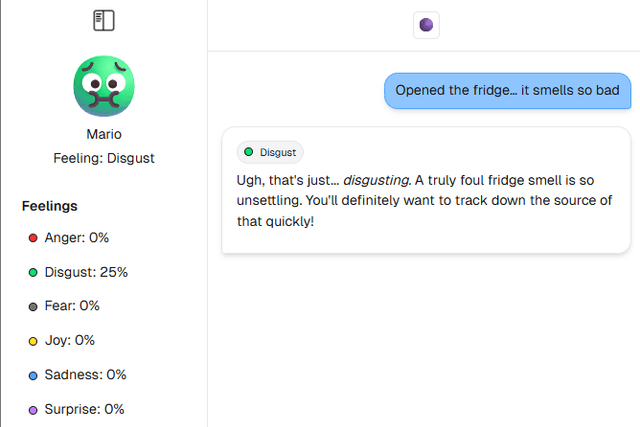Click the blue Sadness dot
The image size is (640, 427).
click(x=33, y=375)
